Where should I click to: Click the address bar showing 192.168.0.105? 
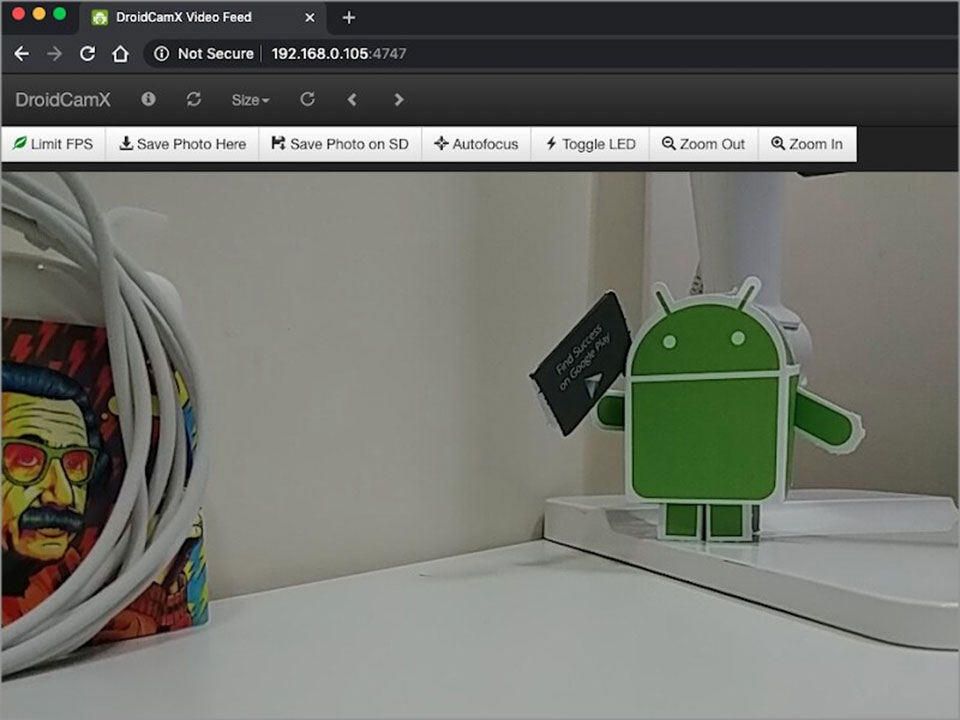pyautogui.click(x=320, y=54)
